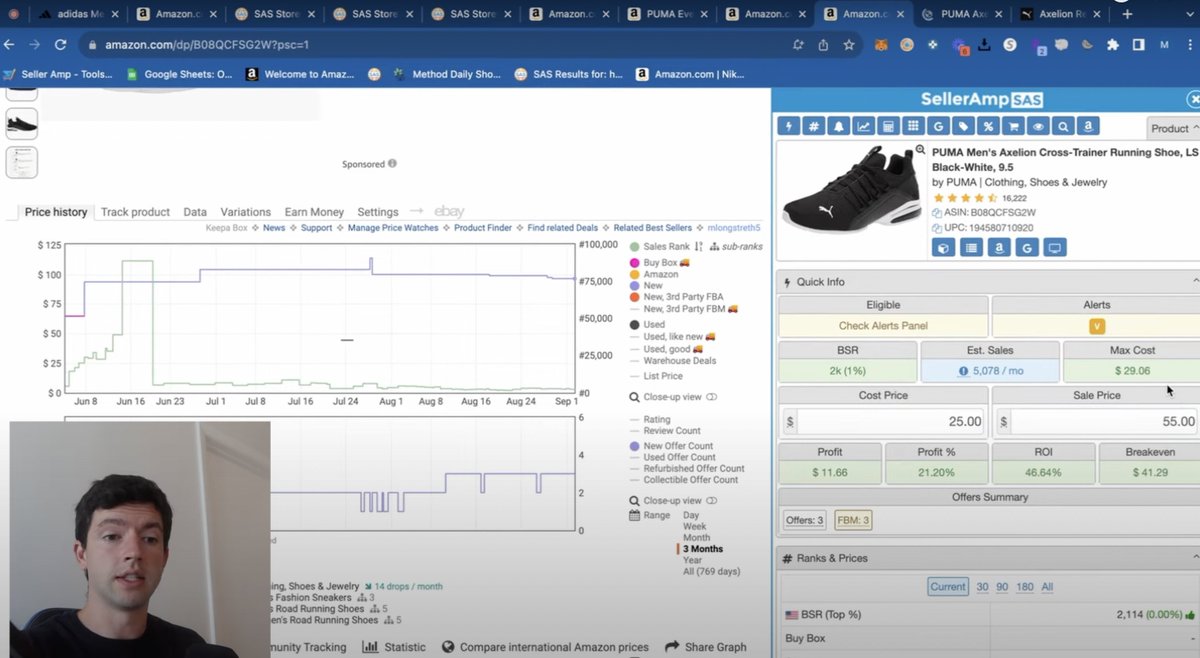Toggle the Used series in Keepa legend
Screen dimensions: 1200x658
[x=636, y=325]
